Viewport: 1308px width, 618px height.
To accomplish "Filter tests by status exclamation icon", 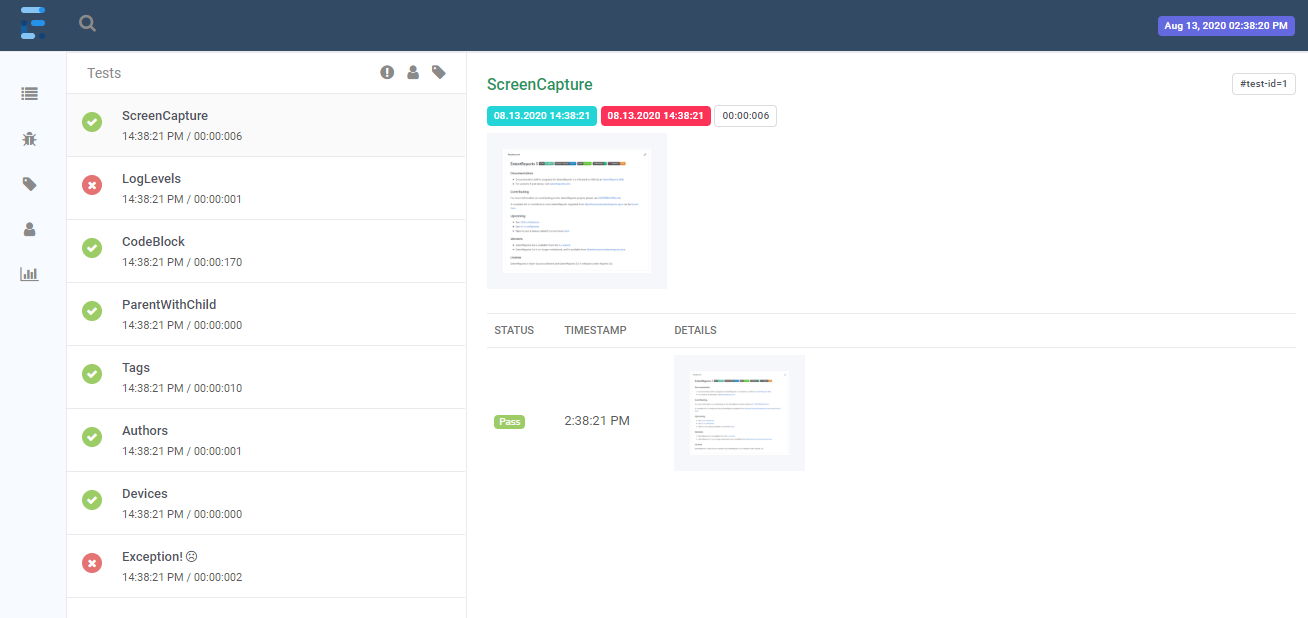I will click(387, 72).
